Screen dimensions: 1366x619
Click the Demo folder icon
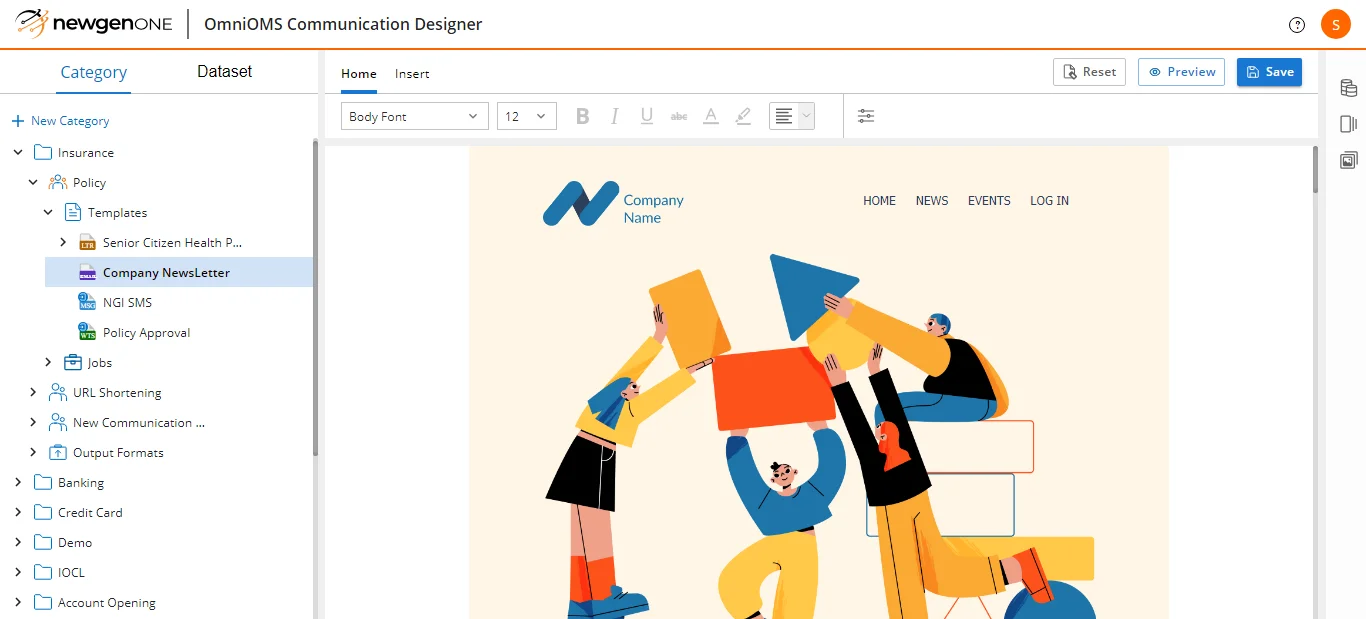43,543
